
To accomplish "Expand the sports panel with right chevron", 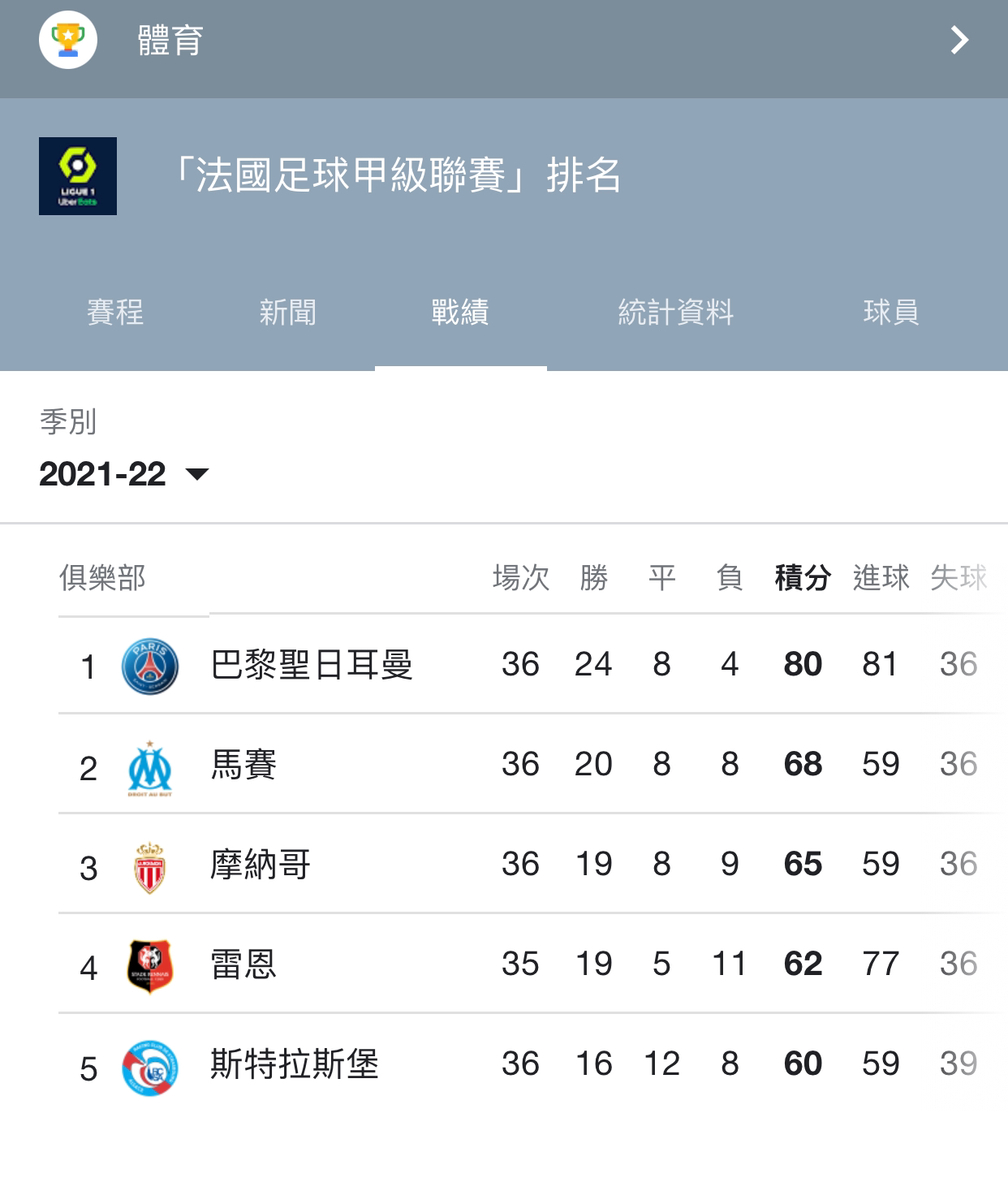I will (959, 40).
